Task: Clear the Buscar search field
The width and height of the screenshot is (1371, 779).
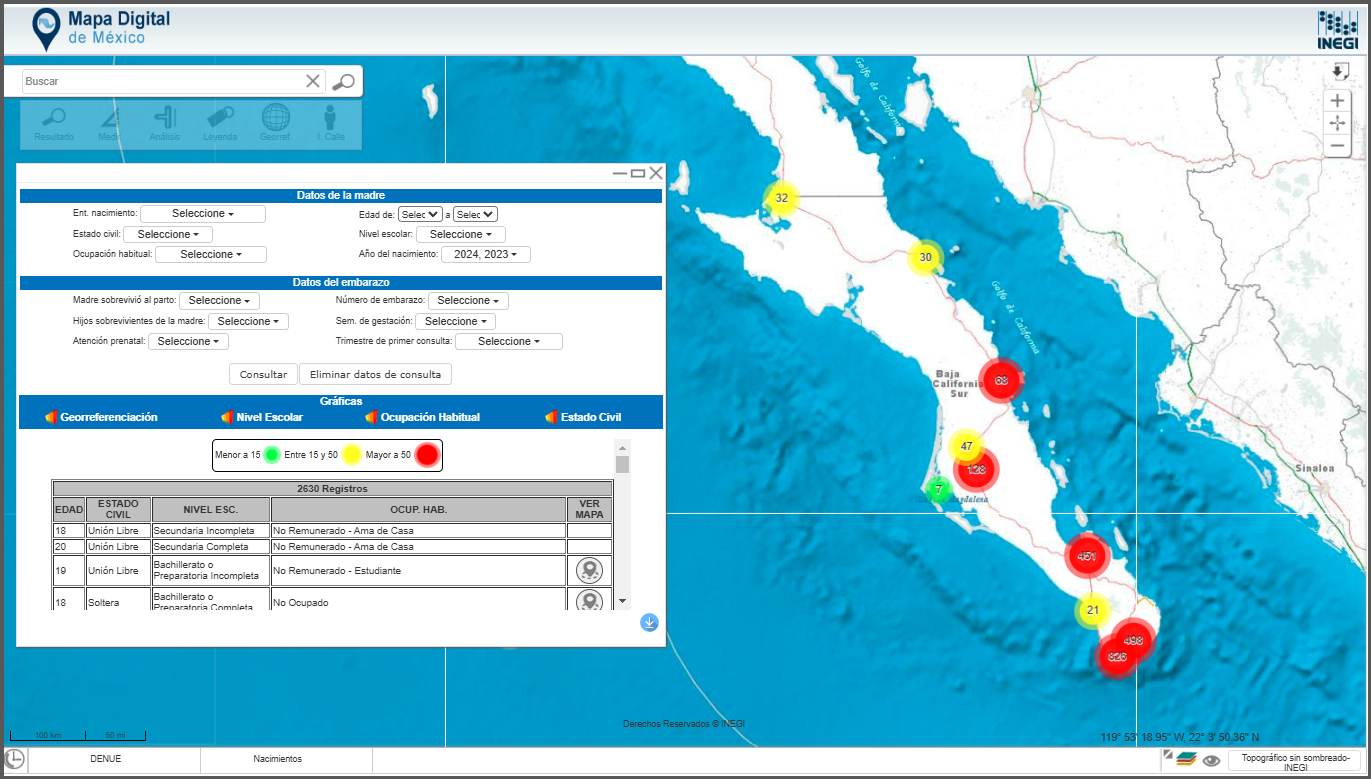Action: (313, 81)
